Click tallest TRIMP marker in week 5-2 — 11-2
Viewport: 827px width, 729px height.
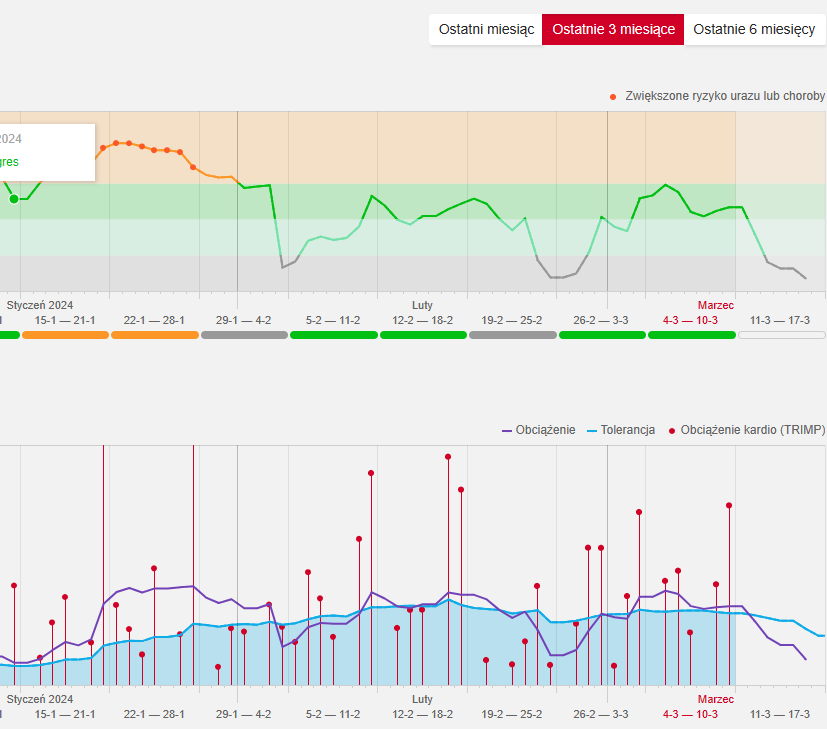point(371,472)
